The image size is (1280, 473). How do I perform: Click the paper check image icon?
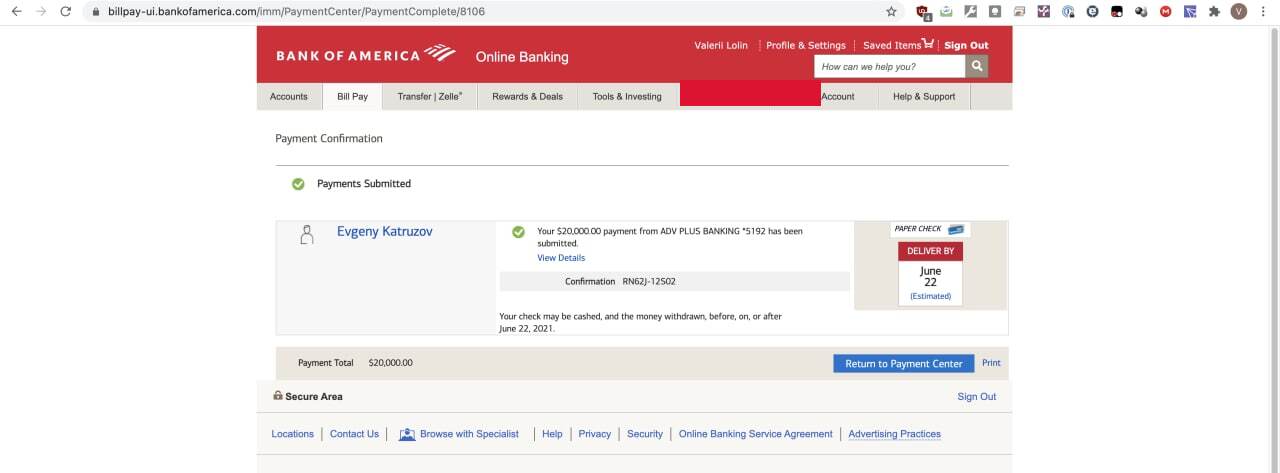[x=955, y=229]
